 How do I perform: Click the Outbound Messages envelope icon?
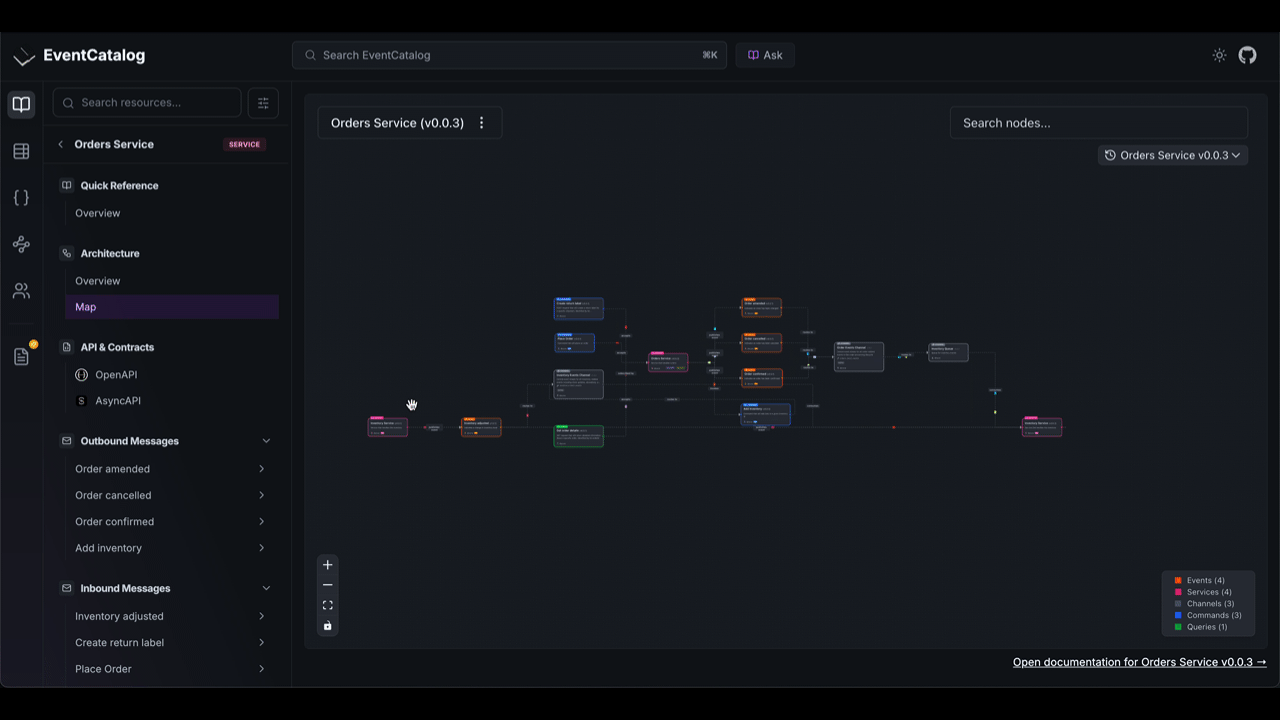67,441
